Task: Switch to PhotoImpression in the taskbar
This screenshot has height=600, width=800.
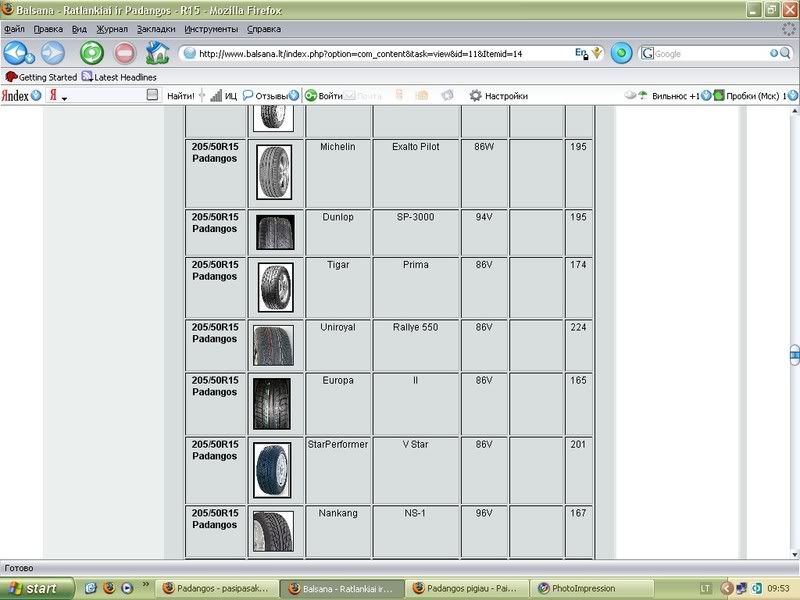Action: [x=580, y=588]
